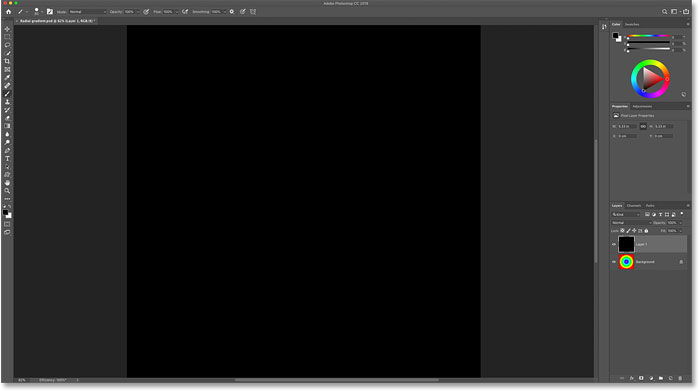Click the search icon at top right
Image resolution: width=700 pixels, height=392 pixels.
[664, 12]
